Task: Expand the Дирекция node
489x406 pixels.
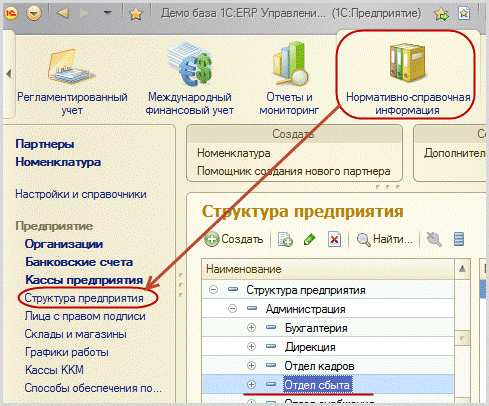Action: pyautogui.click(x=251, y=347)
